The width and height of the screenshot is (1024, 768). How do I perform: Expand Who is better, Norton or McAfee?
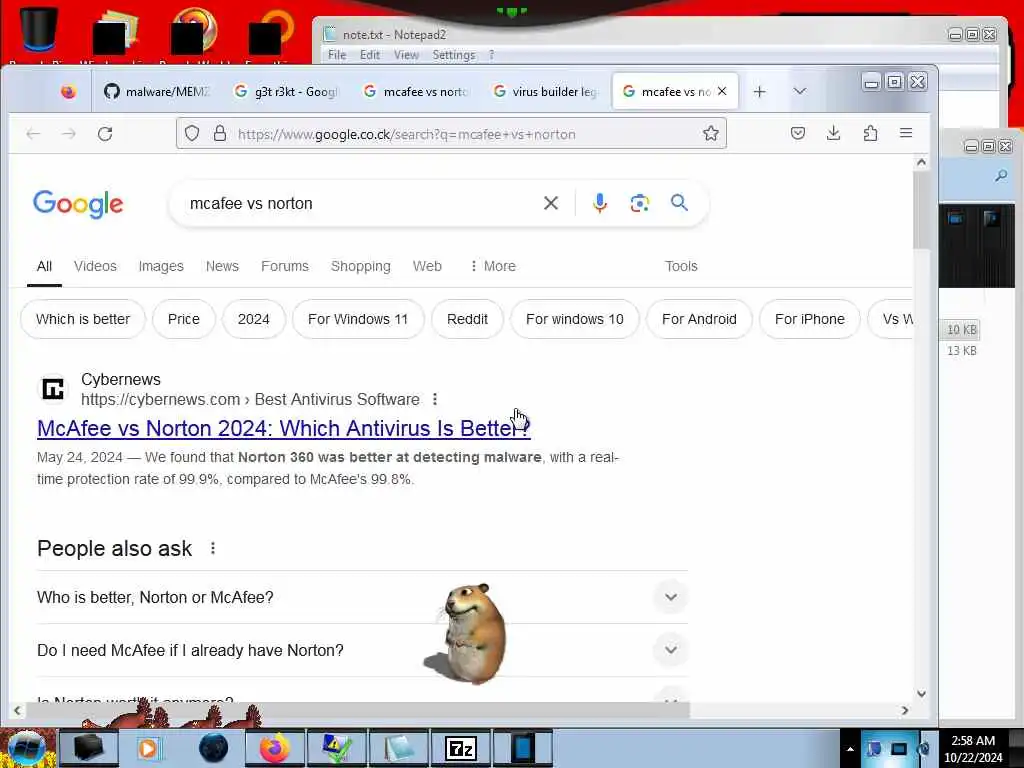(362, 597)
